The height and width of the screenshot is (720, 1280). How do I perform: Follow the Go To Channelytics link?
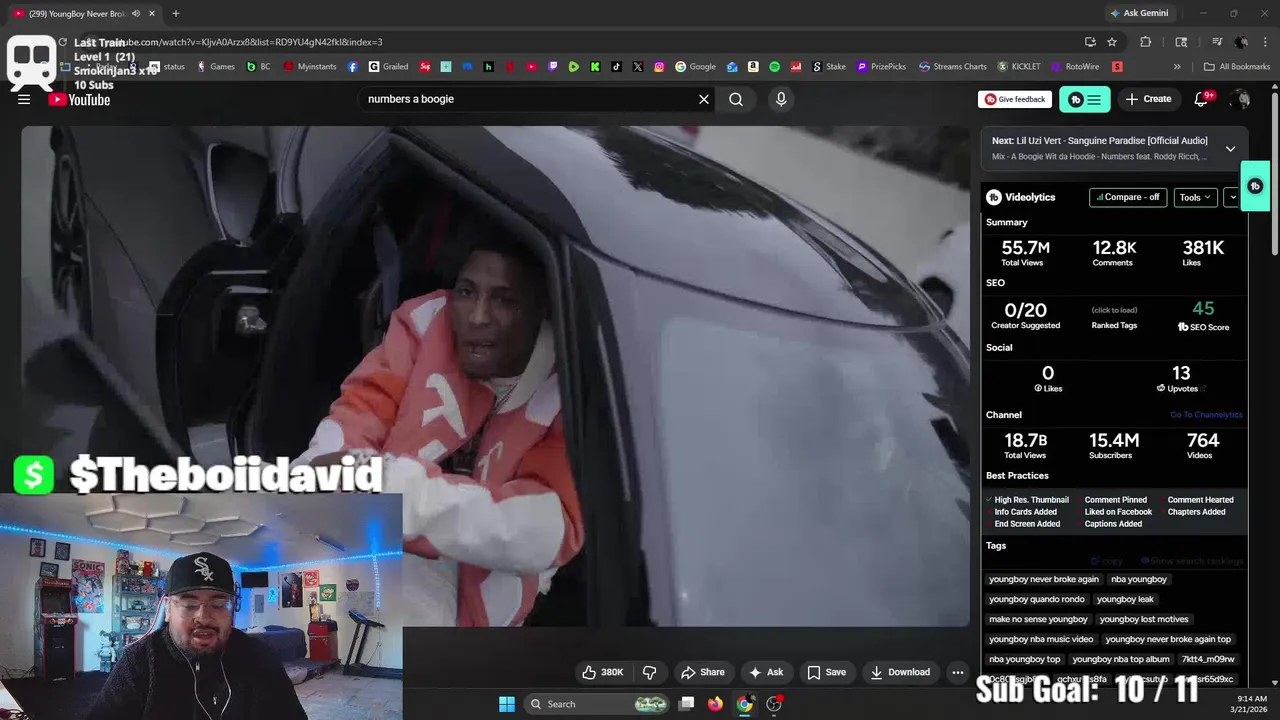1206,415
